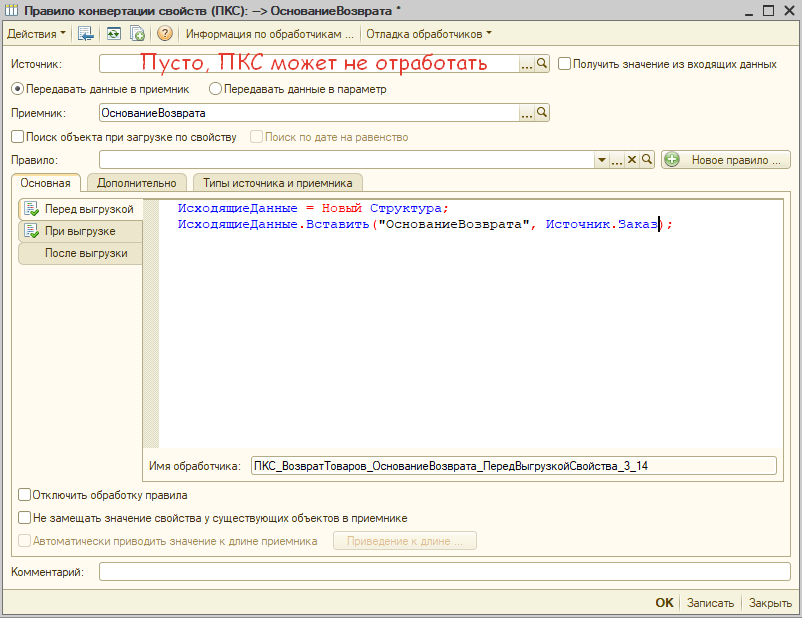Select Передавать данные в приемник
802x620 pixels.
click(x=18, y=89)
